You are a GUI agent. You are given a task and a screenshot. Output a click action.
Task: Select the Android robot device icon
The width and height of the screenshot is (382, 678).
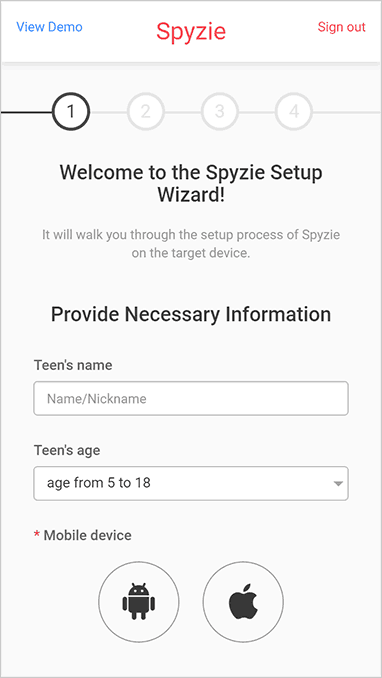point(138,602)
